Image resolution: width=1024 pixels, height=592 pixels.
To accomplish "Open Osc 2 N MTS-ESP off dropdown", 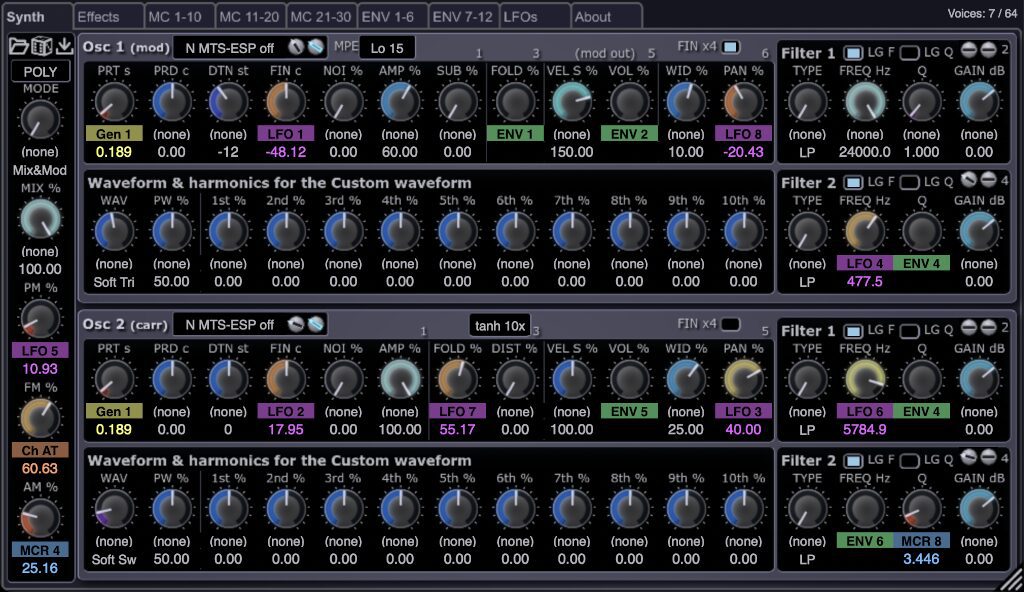I will click(x=230, y=325).
